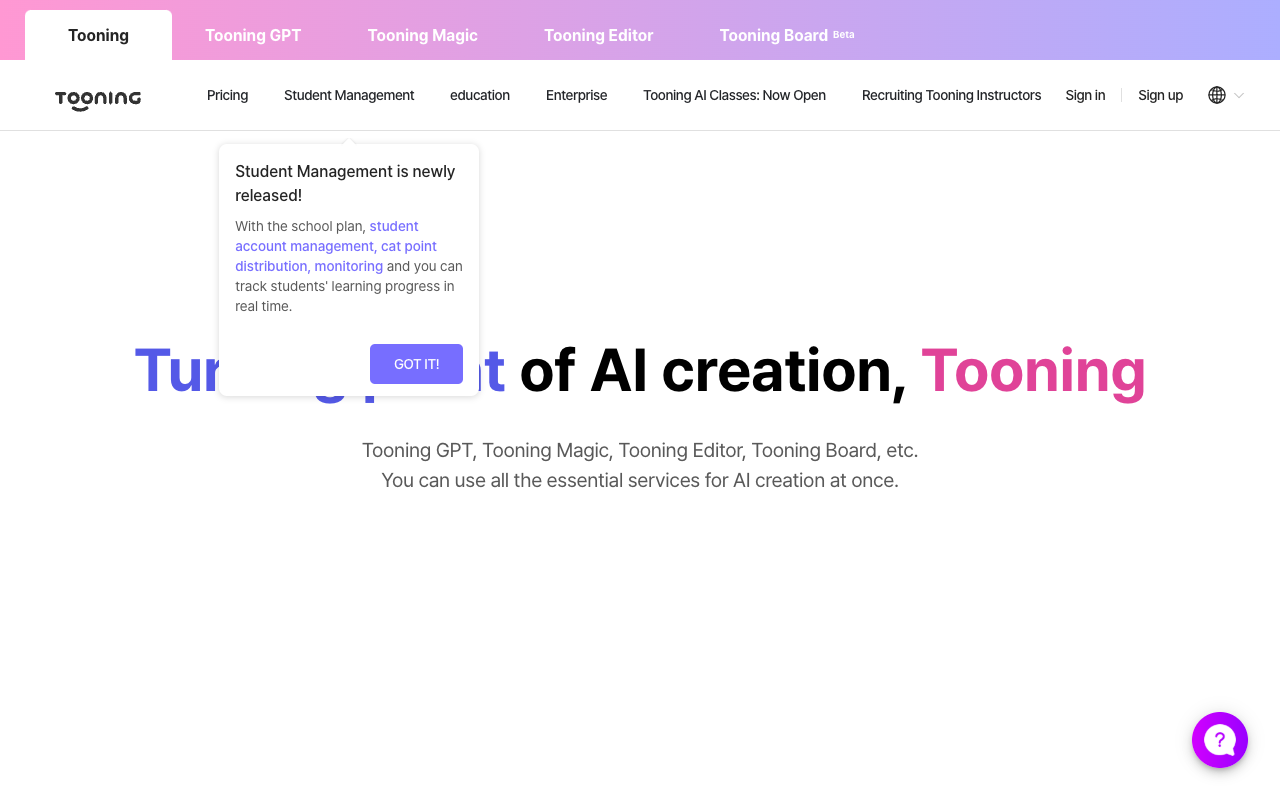Click the pink 'Tooning' headline word
The height and width of the screenshot is (800, 1280).
(x=1033, y=371)
